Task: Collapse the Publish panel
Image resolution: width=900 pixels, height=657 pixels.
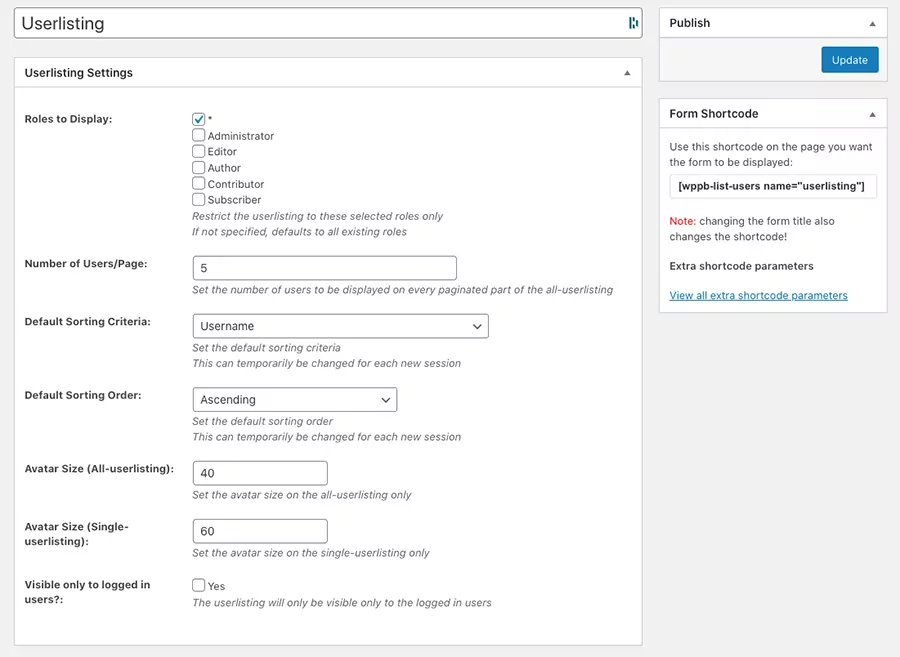Action: (x=872, y=23)
